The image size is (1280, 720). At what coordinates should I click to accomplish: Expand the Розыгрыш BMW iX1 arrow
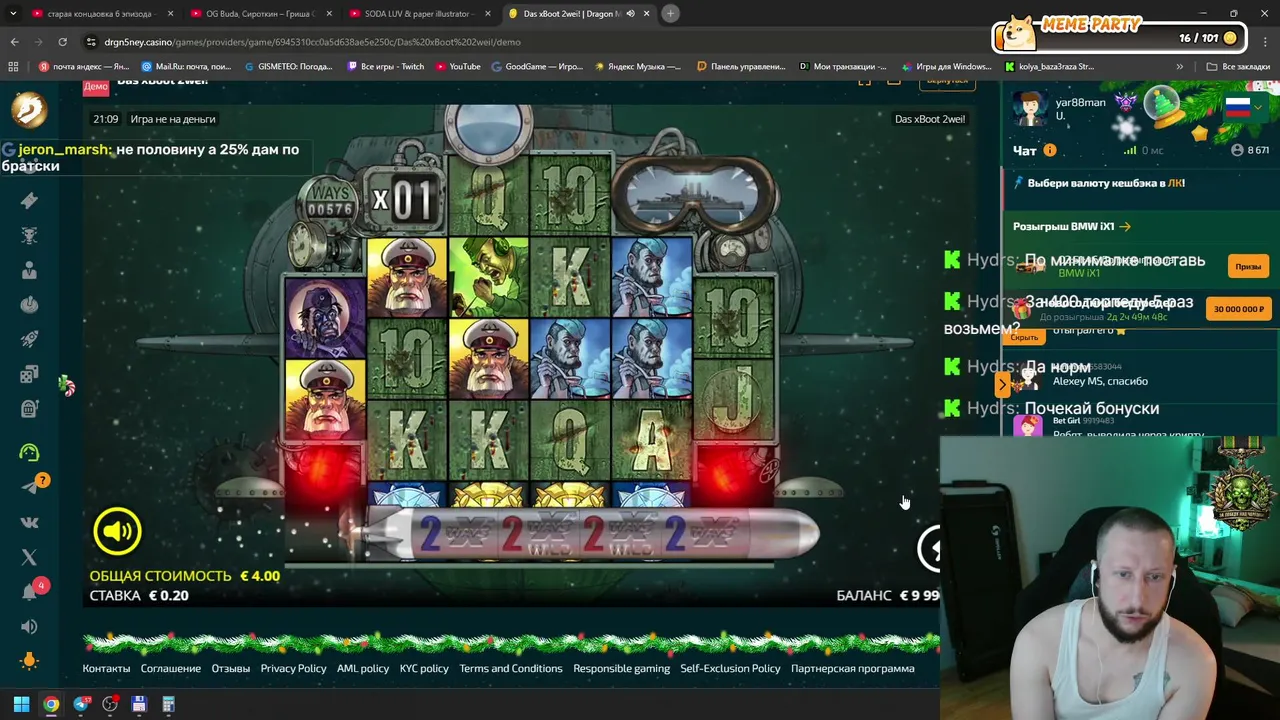1125,227
